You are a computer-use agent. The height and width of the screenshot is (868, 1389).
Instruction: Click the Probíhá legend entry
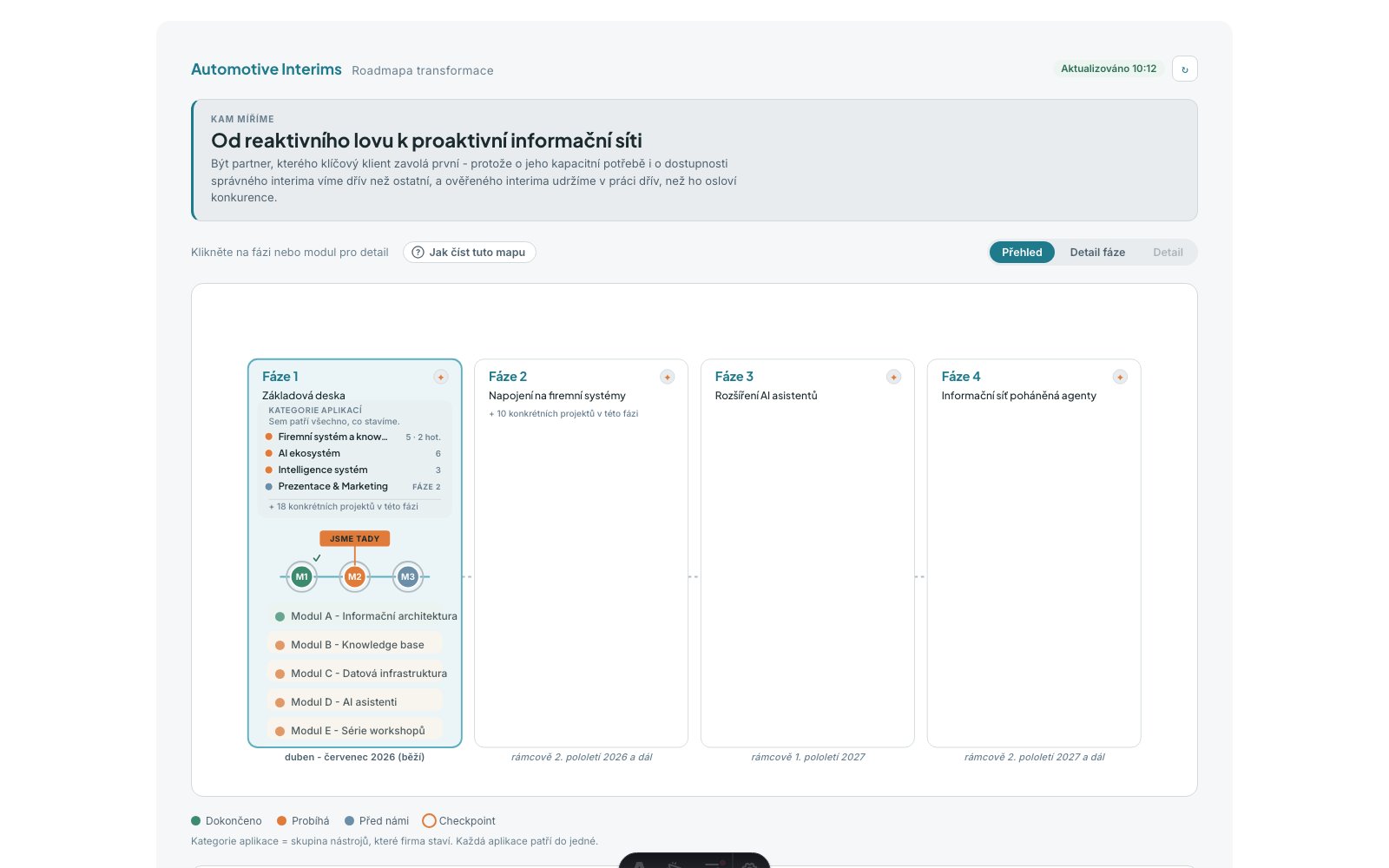(303, 821)
